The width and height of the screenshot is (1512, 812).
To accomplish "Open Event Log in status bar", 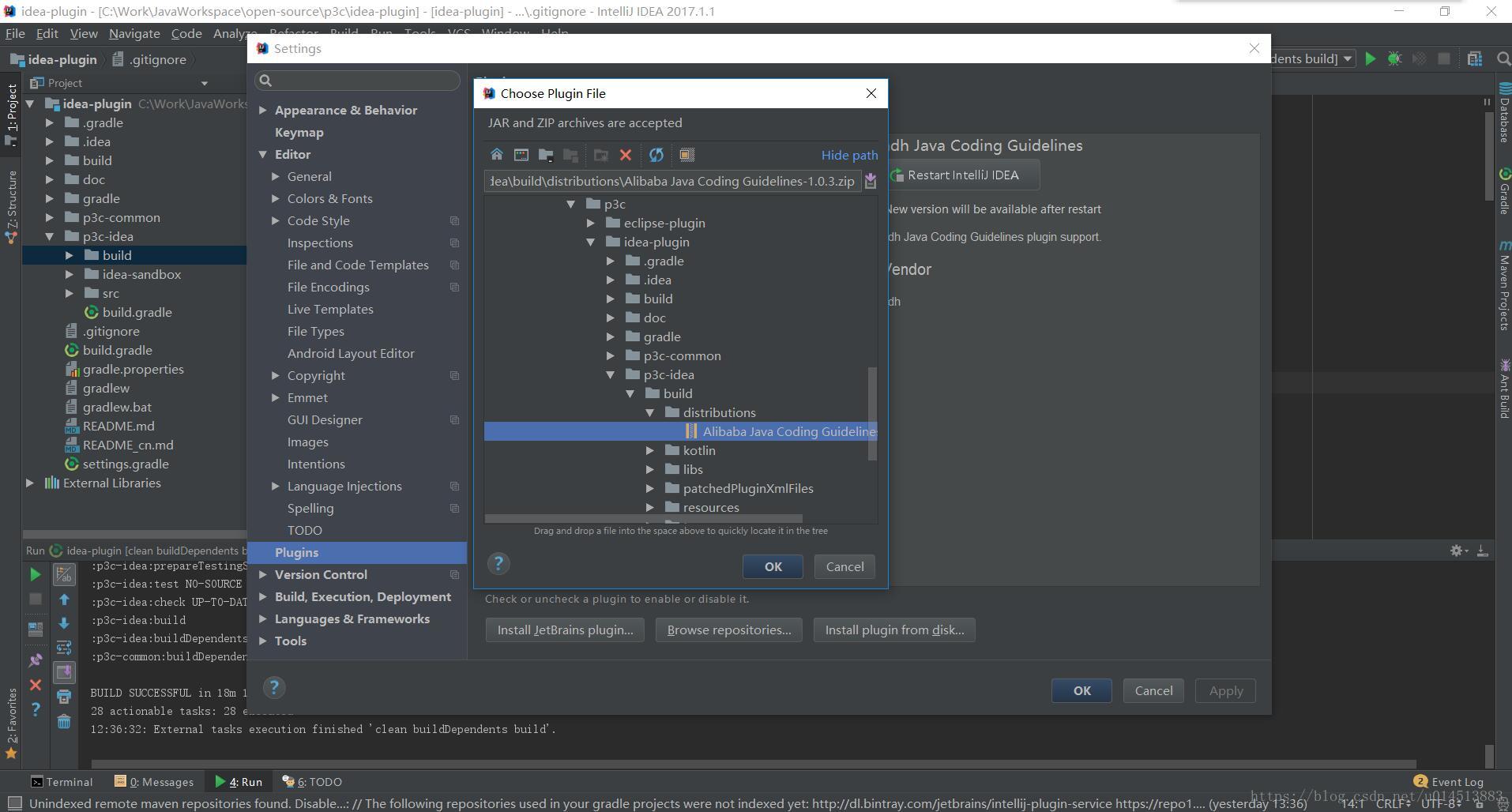I will [1448, 781].
